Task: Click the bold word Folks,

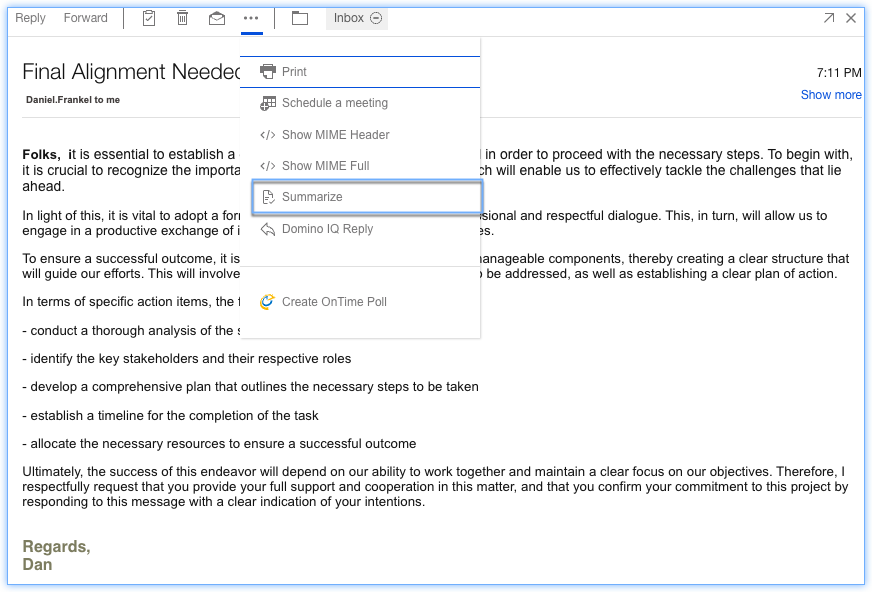Action: [41, 154]
